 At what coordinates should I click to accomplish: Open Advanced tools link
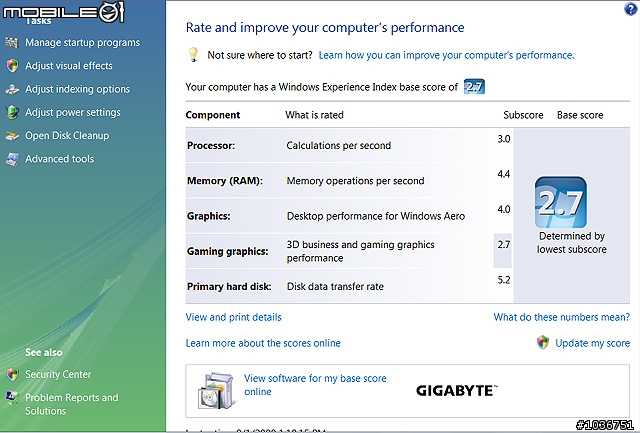coord(60,159)
